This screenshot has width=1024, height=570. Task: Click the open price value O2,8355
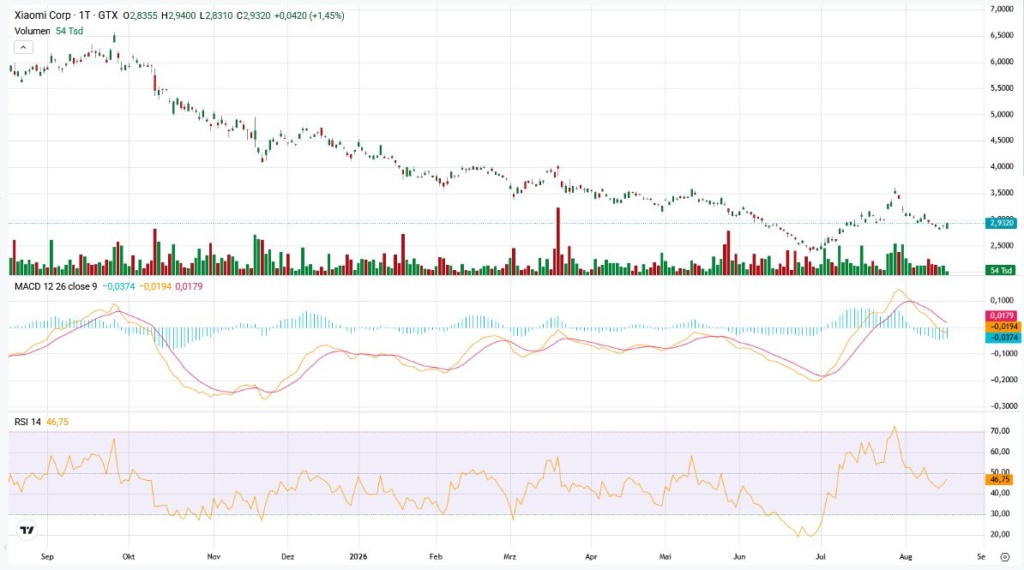coord(140,15)
